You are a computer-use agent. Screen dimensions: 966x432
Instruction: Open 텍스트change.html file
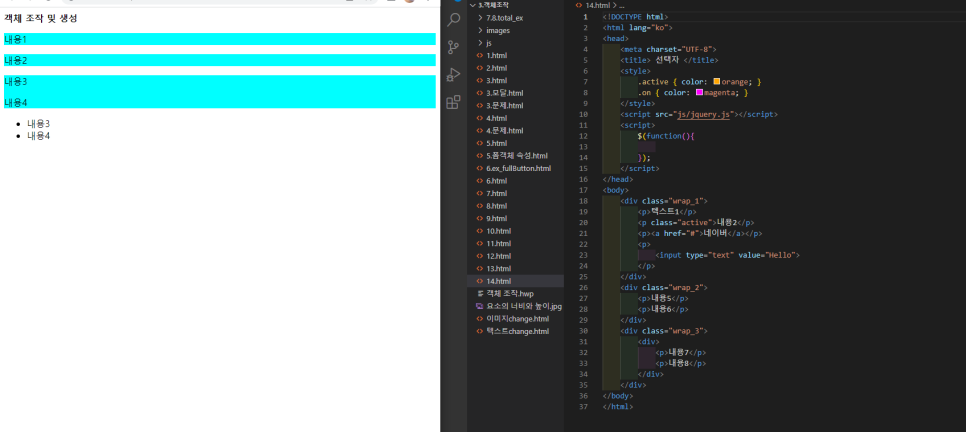515,332
